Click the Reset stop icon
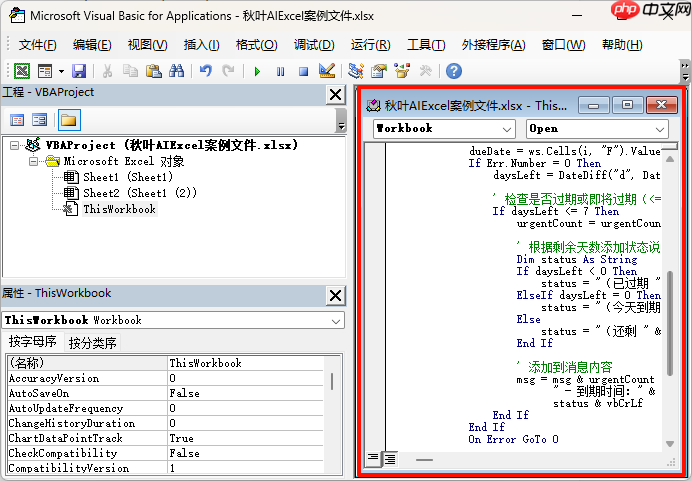692x481 pixels. pos(303,71)
